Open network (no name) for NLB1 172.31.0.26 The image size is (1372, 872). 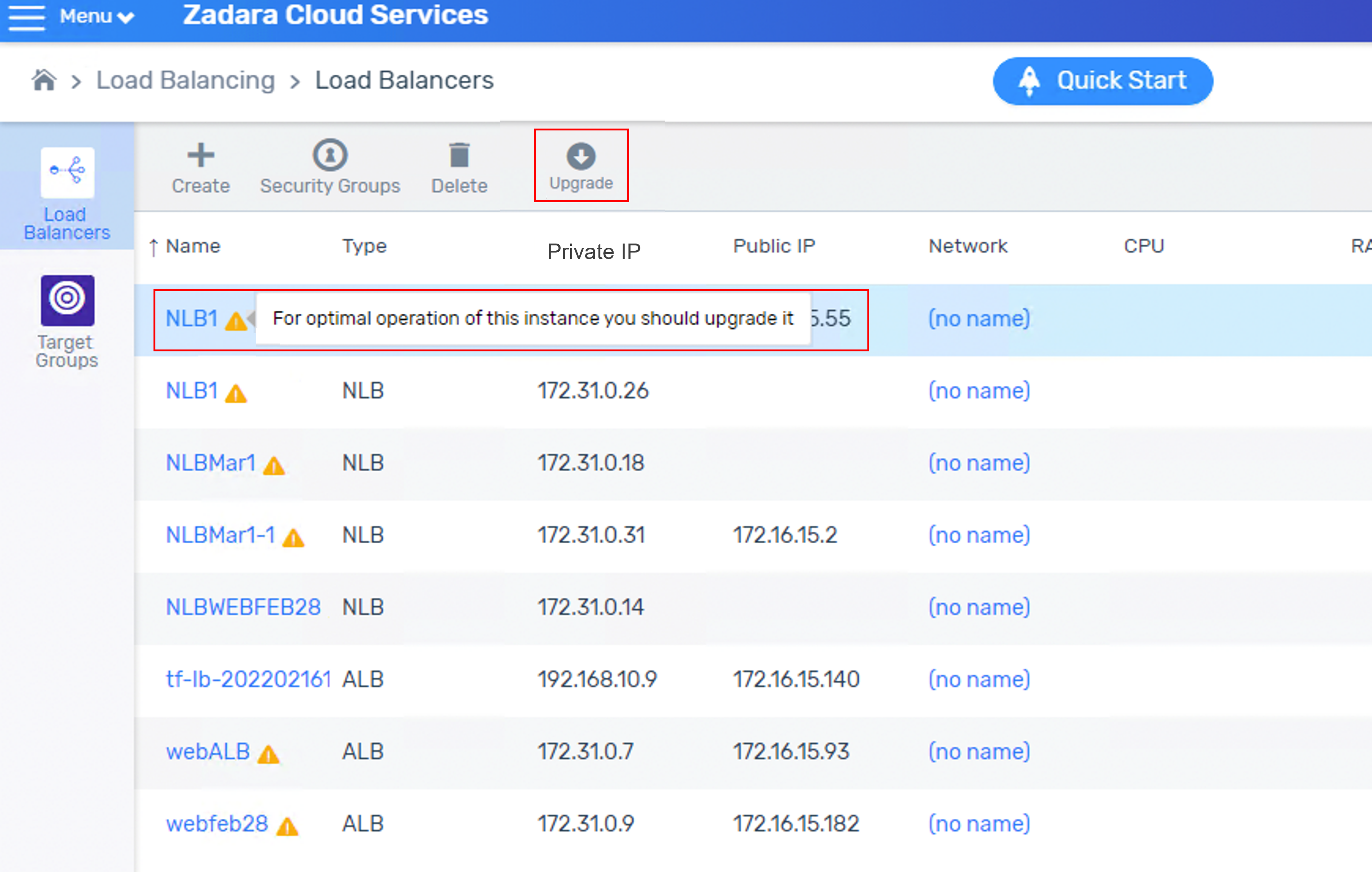979,391
